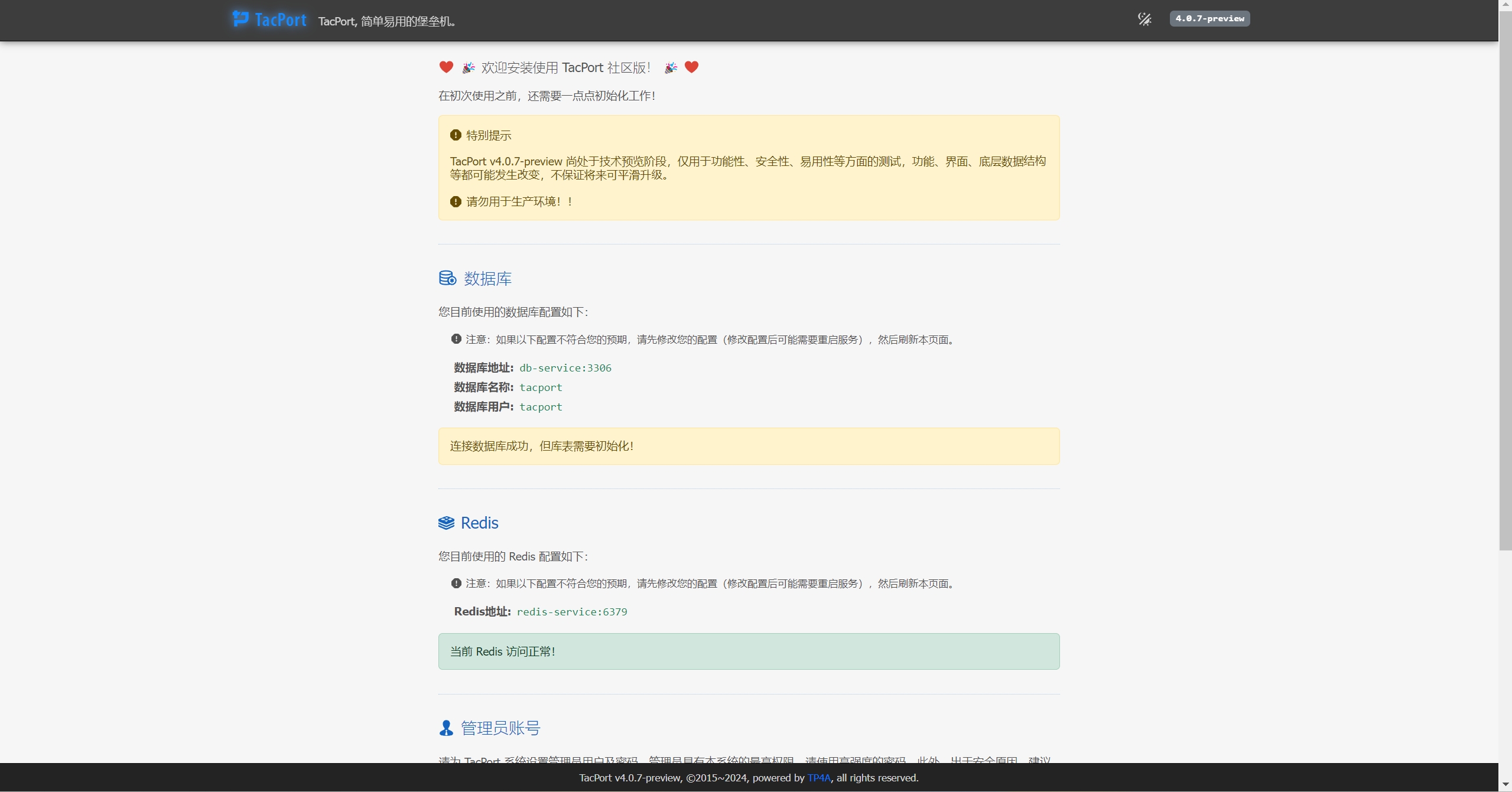Select the redis-service:6379 address text

tap(572, 611)
